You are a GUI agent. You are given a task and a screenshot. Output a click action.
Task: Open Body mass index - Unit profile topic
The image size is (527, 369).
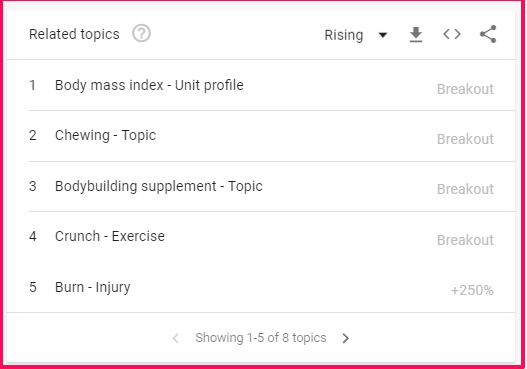coord(149,85)
